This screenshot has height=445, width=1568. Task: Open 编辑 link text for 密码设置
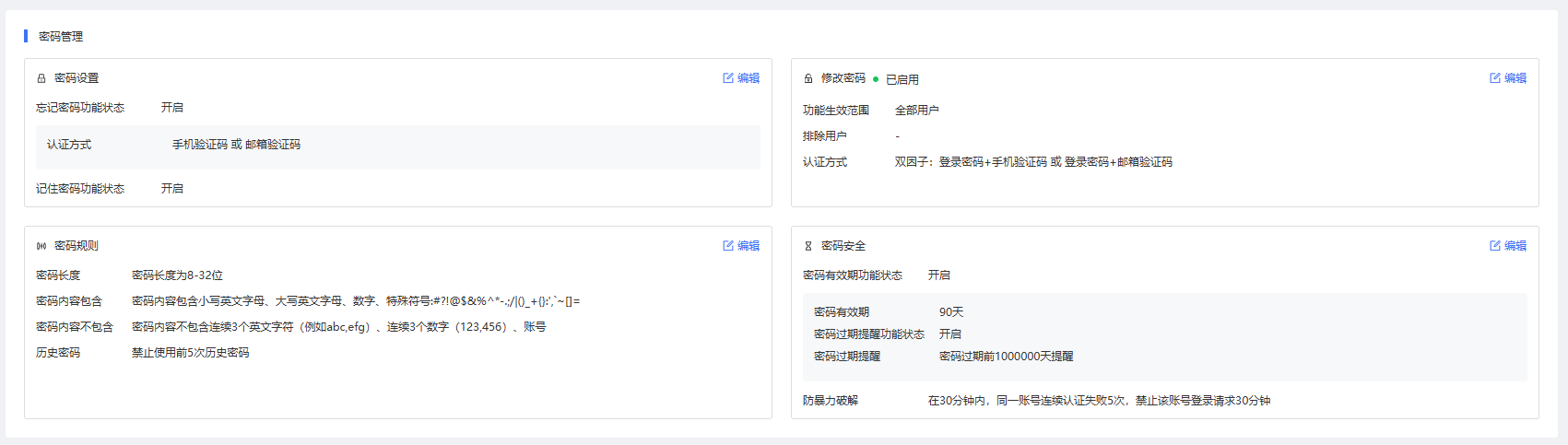pyautogui.click(x=749, y=78)
